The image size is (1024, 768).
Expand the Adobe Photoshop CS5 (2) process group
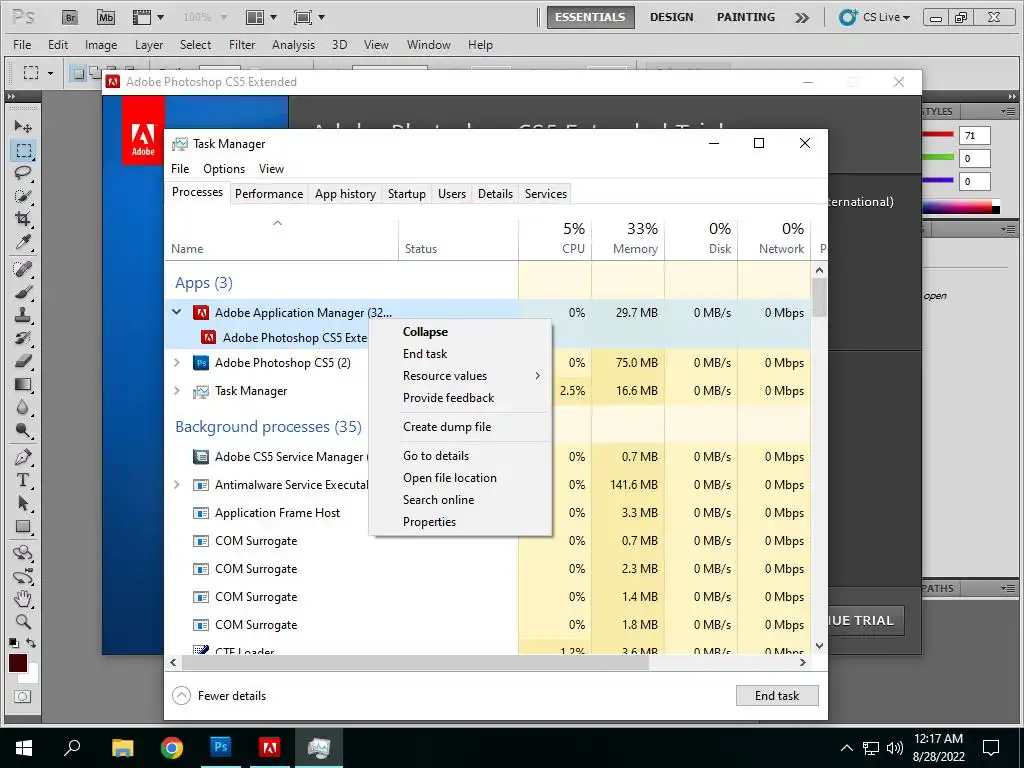(176, 362)
